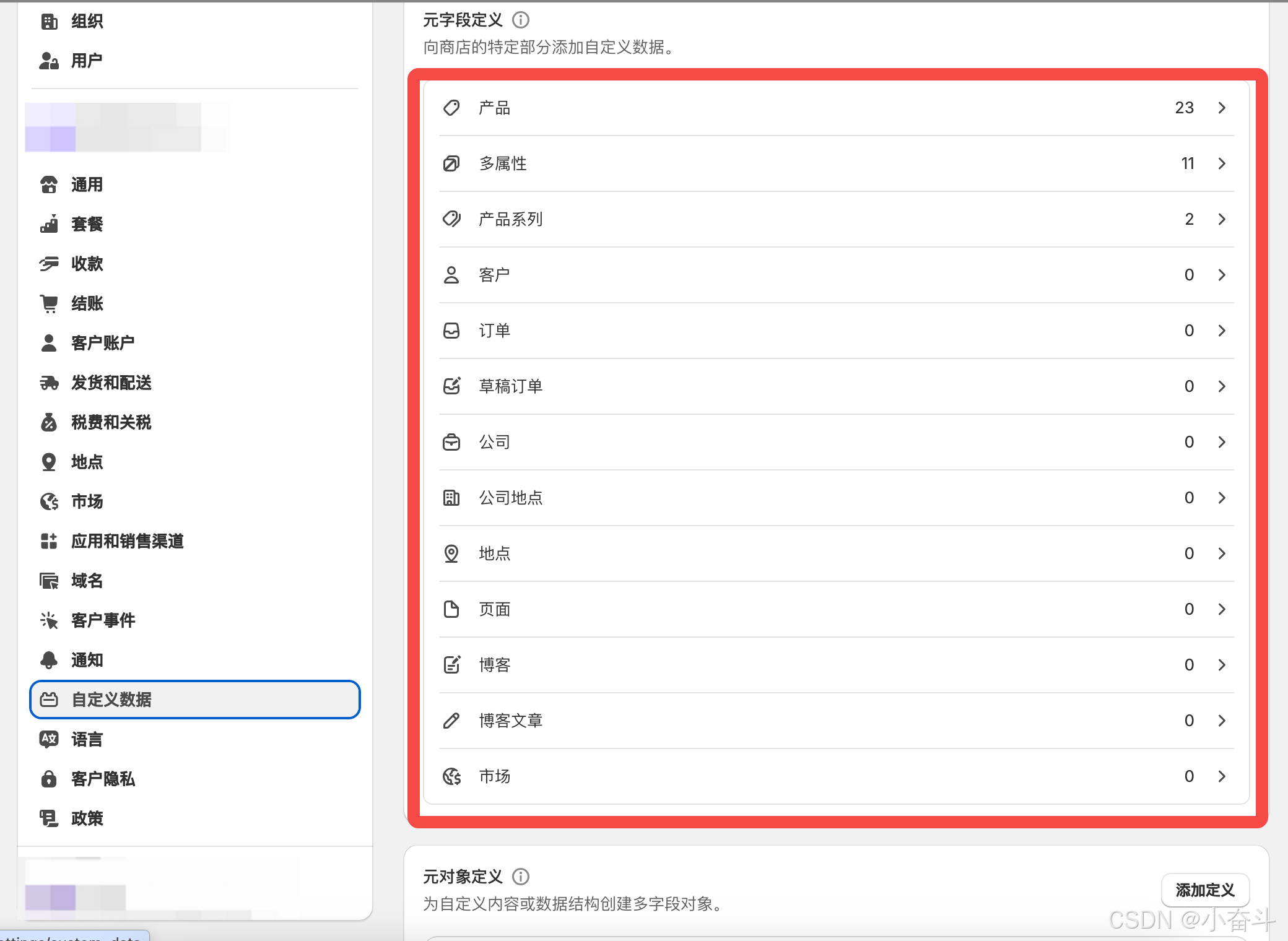Click the tag icon in 产品 row
The height and width of the screenshot is (941, 1288).
(451, 108)
